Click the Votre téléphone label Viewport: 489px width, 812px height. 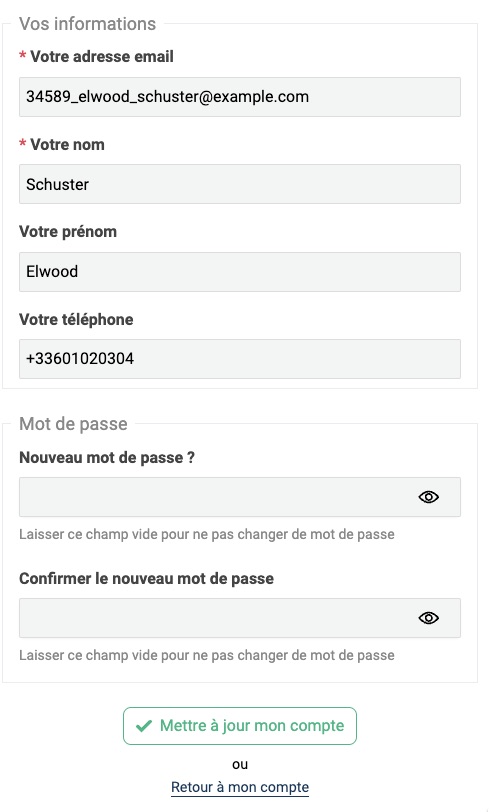tap(76, 320)
